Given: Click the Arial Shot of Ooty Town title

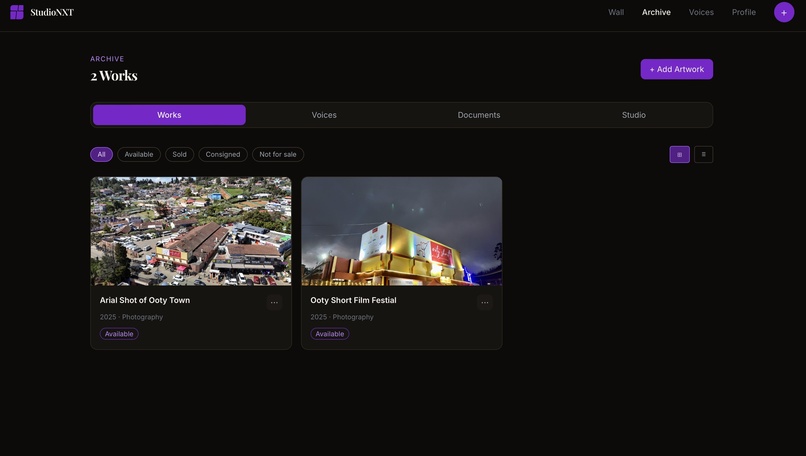Looking at the screenshot, I should click(145, 300).
